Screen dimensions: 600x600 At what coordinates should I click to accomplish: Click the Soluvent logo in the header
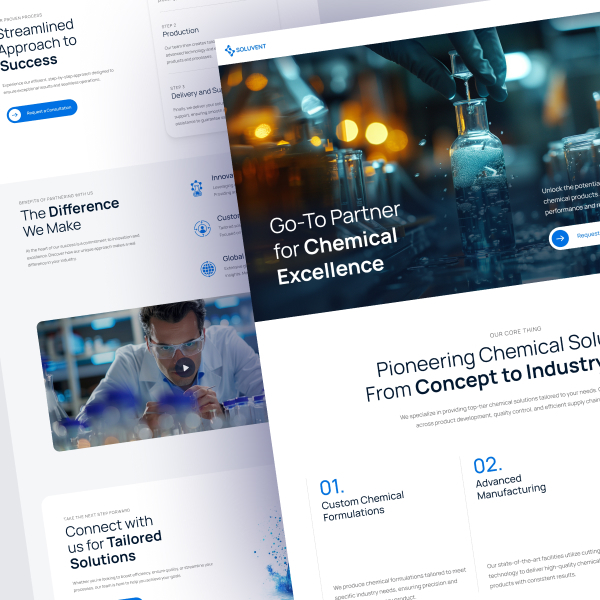(245, 49)
